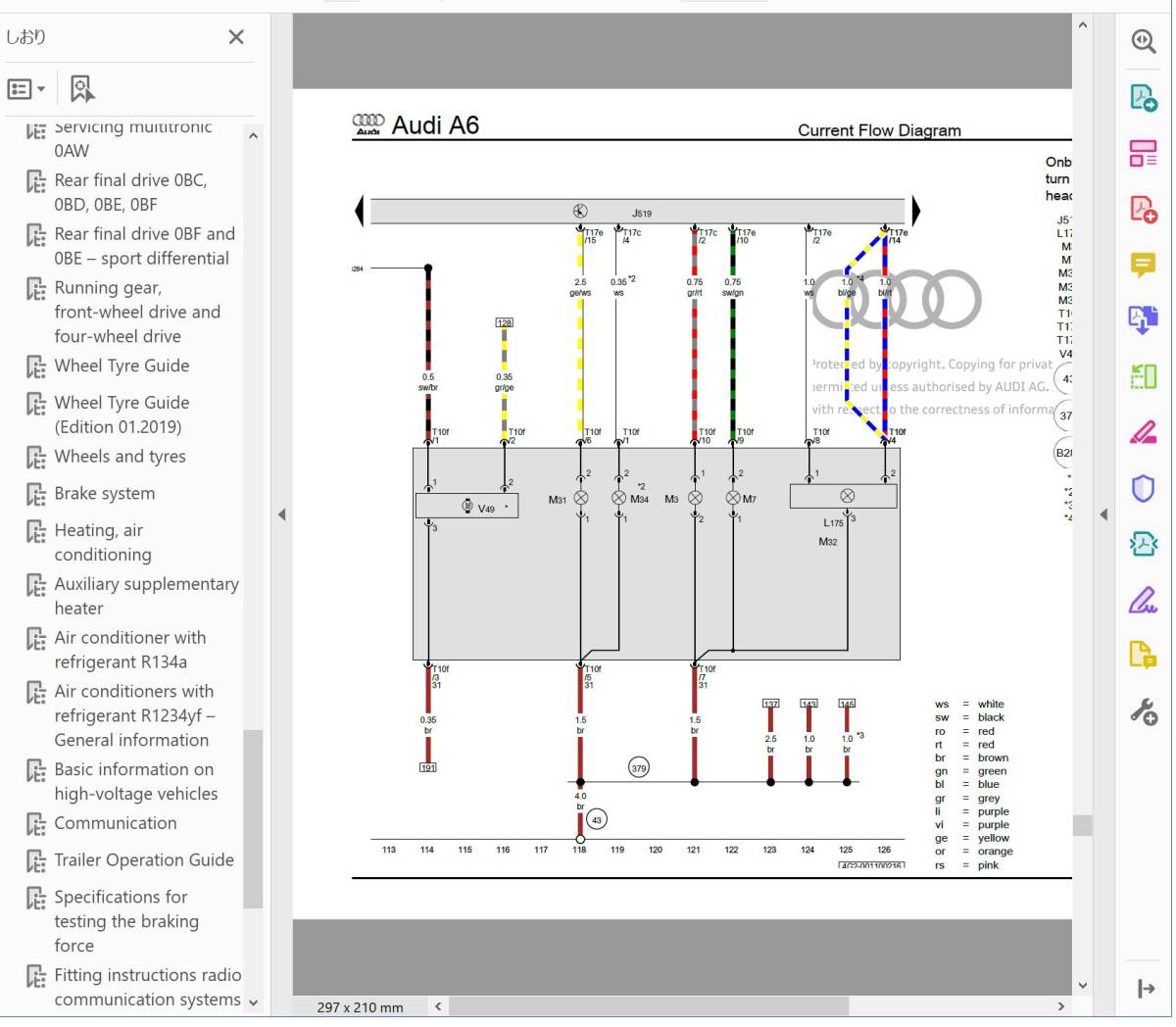Open 'Rear final drive 0BC, 0BD, 0BE, 0BF' bookmark

click(130, 192)
